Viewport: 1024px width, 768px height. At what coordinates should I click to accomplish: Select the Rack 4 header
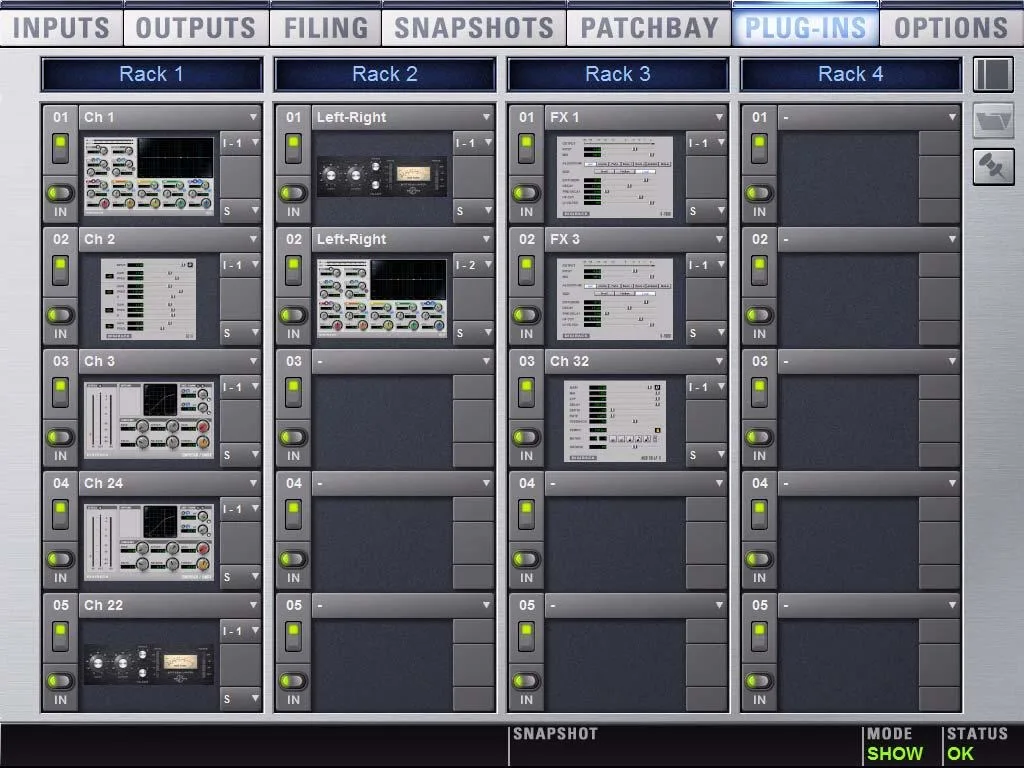click(851, 74)
